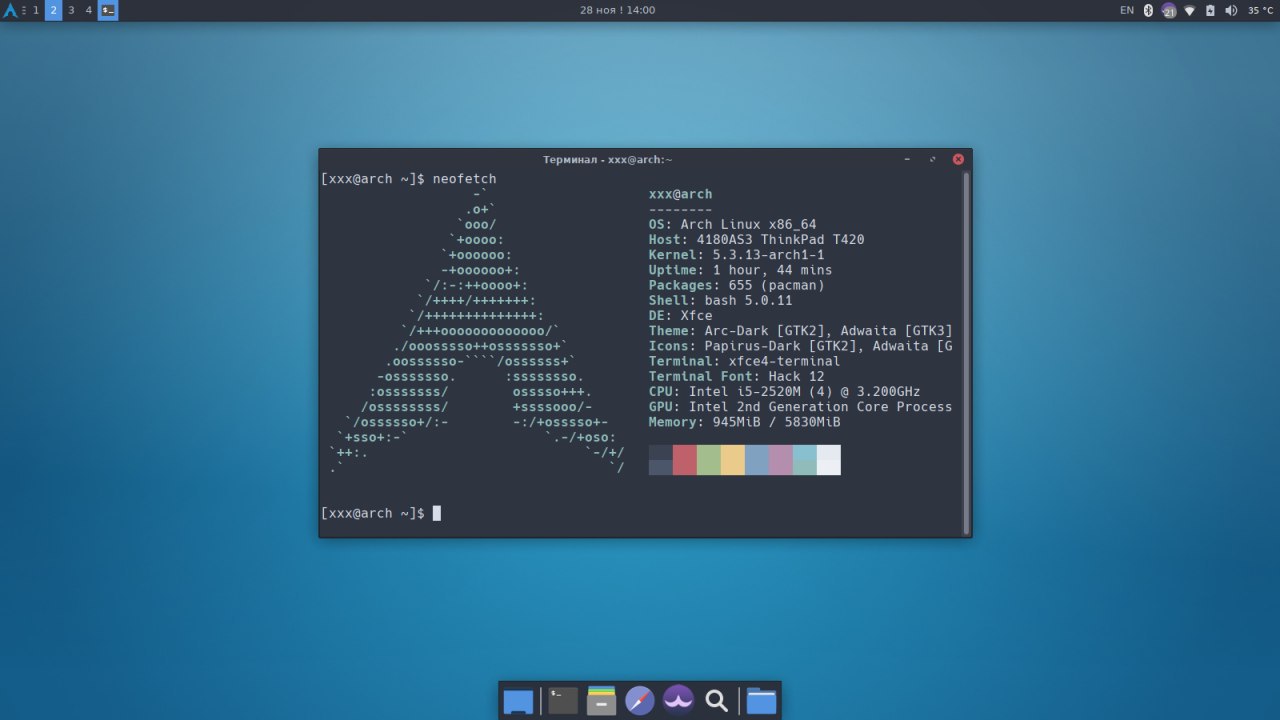The width and height of the screenshot is (1280, 720).
Task: Click the 'CPU: Intel i5-2520M' line
Action: [785, 391]
